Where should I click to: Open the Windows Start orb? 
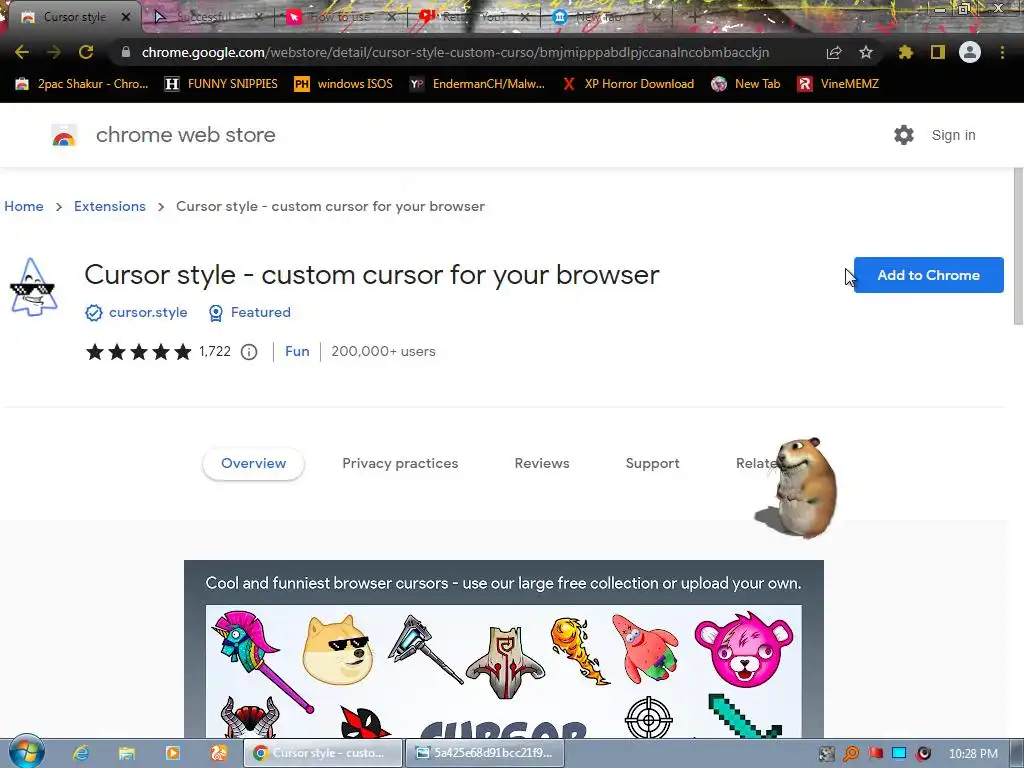26,752
